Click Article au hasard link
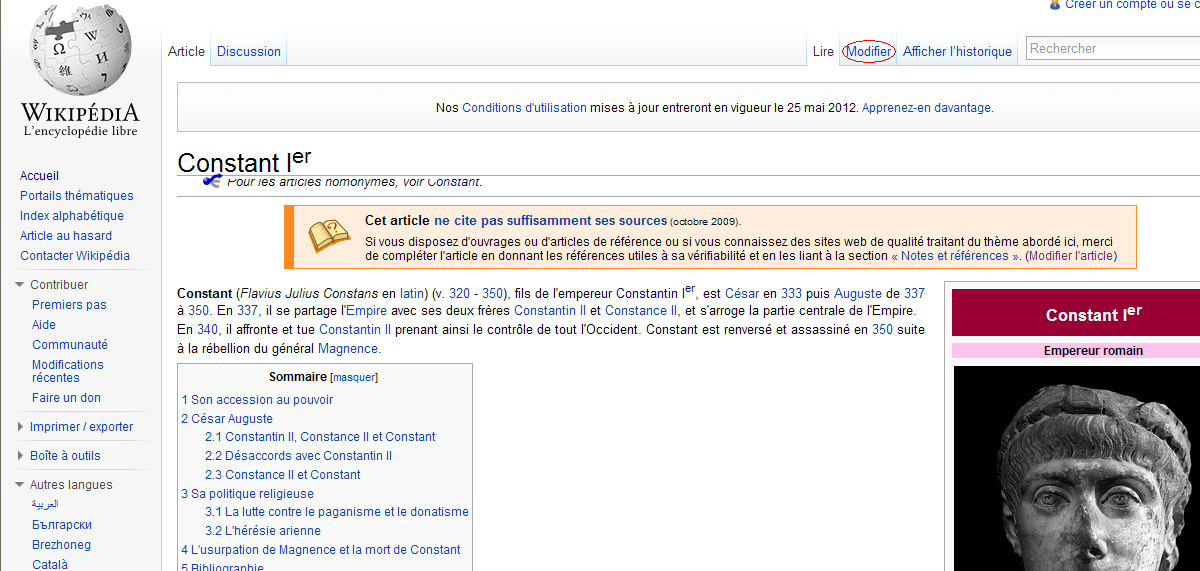 [66, 236]
